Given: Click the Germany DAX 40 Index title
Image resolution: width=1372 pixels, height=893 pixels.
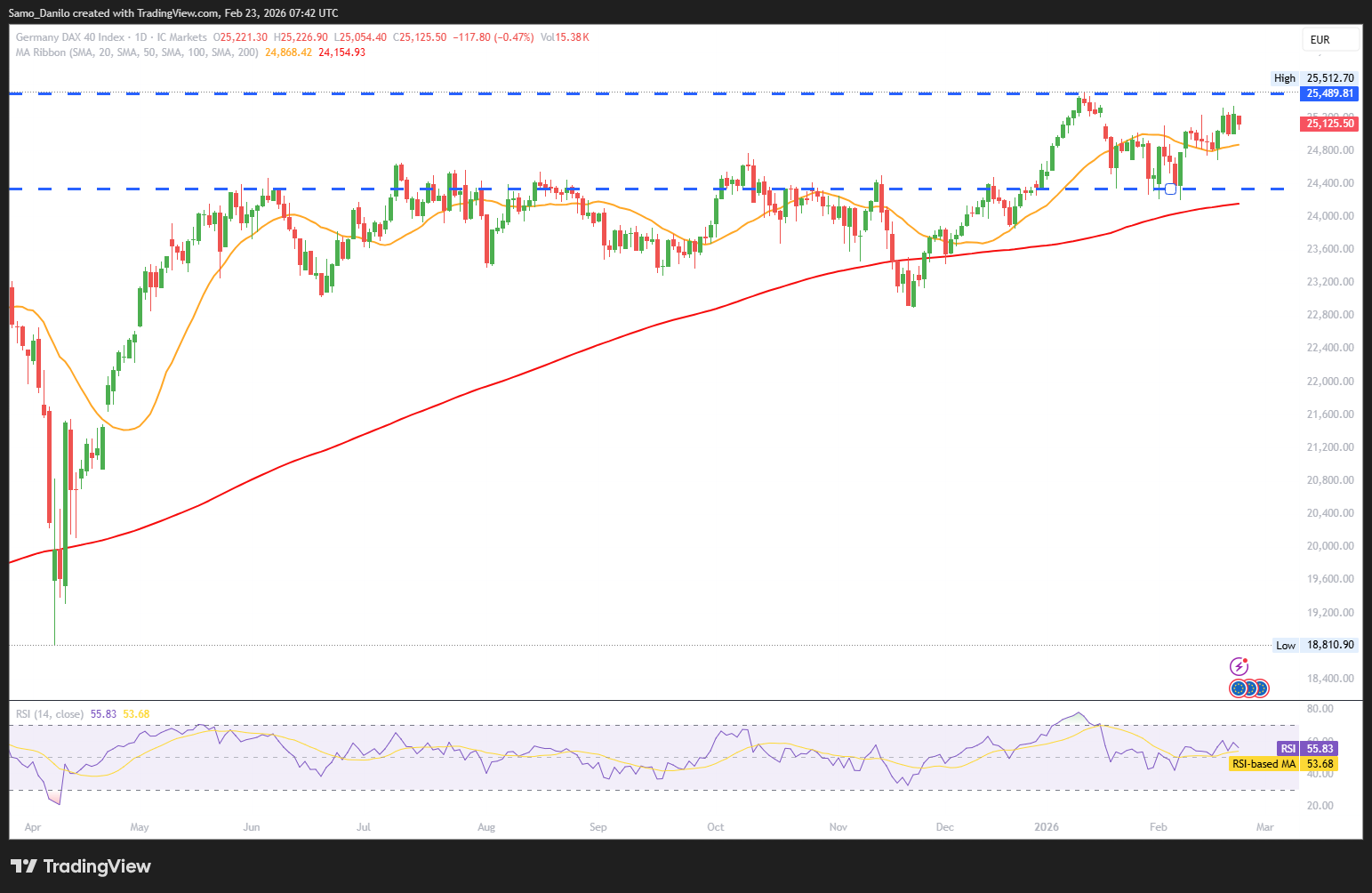Looking at the screenshot, I should 70,37.
